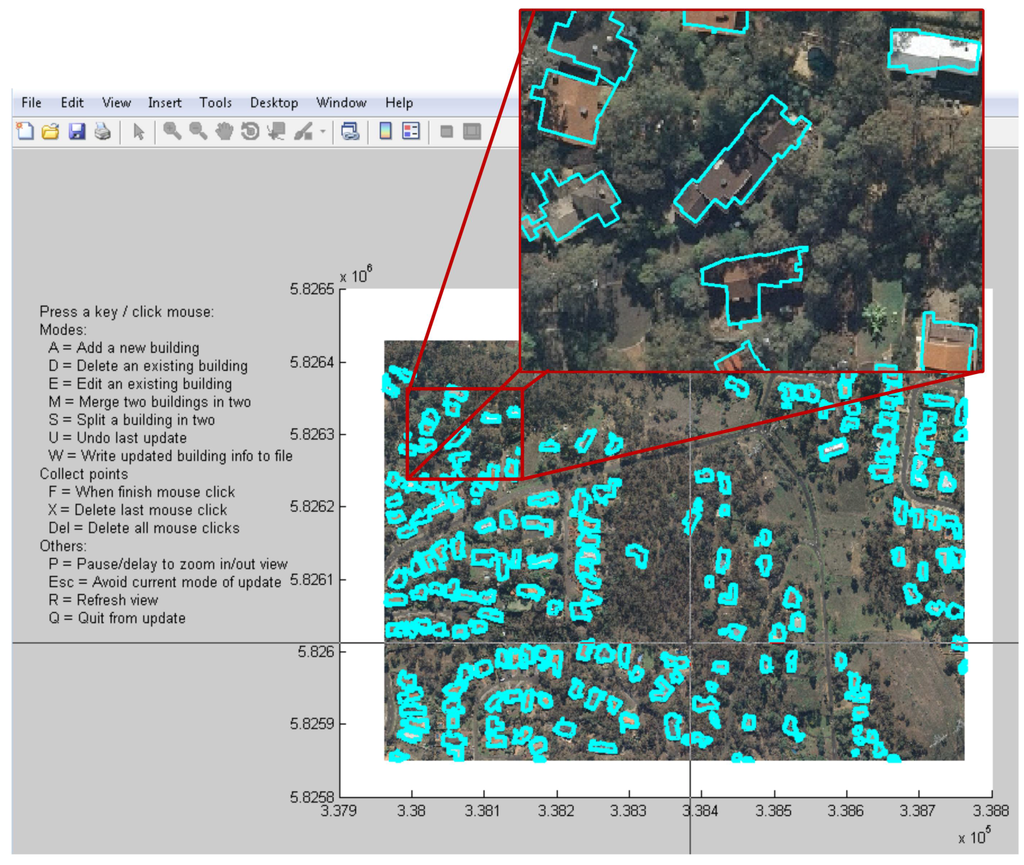The image size is (1024, 865).
Task: Toggle Zoom Out mode
Action: click(x=197, y=130)
